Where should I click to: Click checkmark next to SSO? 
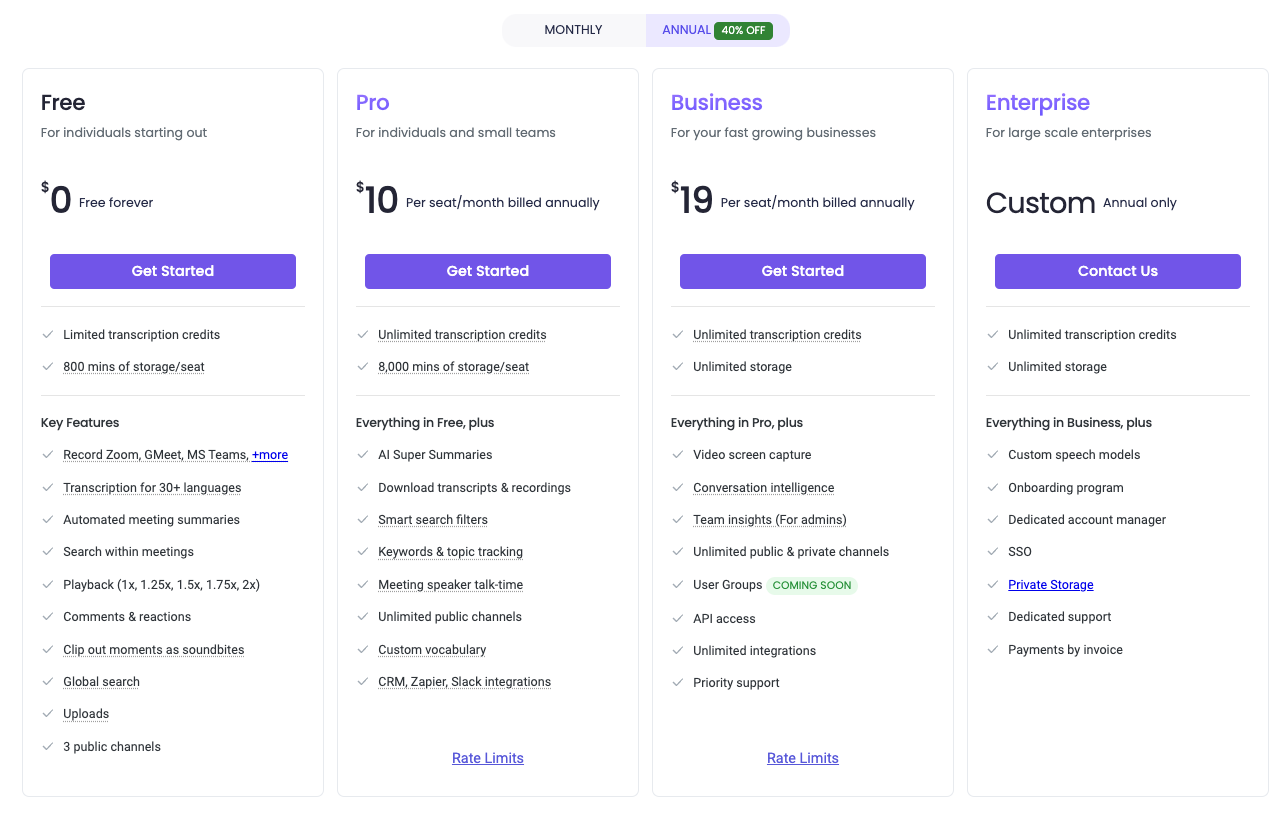pyautogui.click(x=993, y=552)
